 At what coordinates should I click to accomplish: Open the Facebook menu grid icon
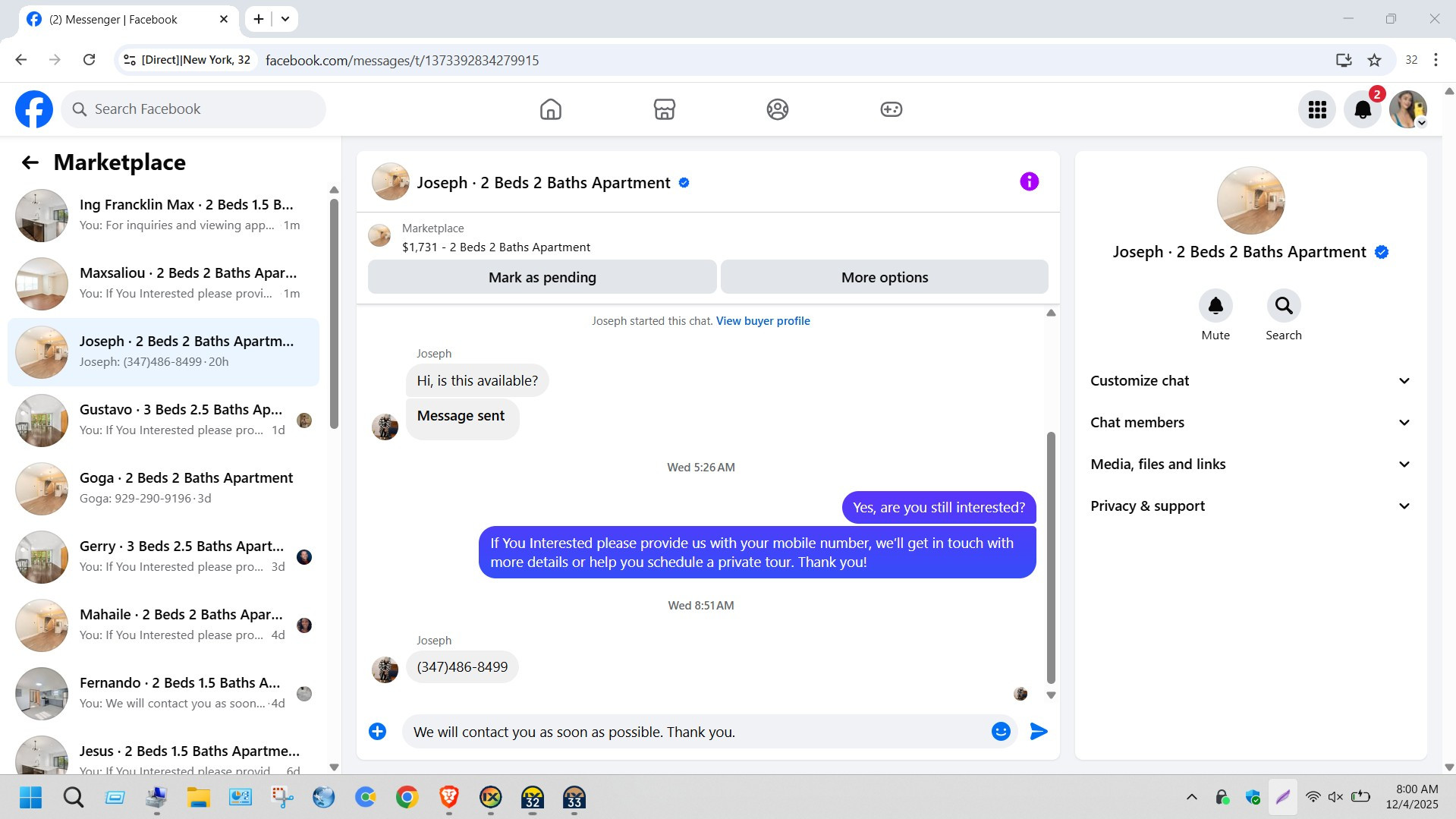(1317, 109)
